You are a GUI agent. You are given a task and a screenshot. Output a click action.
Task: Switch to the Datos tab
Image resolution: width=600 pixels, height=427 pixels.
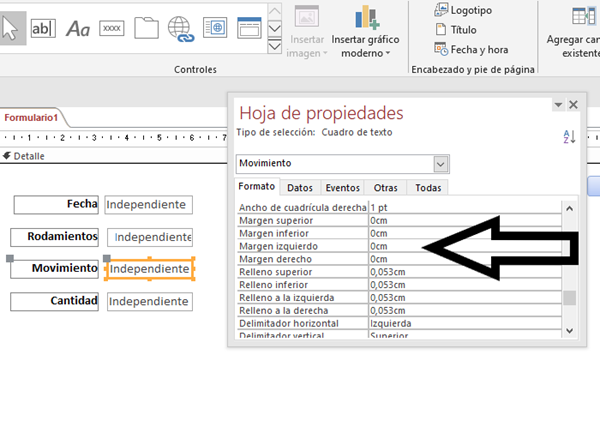tap(299, 187)
